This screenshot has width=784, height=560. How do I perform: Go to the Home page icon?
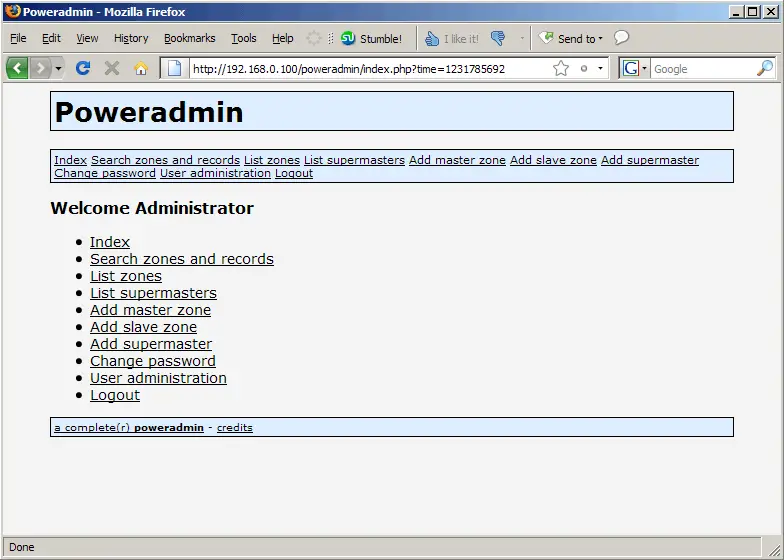(141, 68)
